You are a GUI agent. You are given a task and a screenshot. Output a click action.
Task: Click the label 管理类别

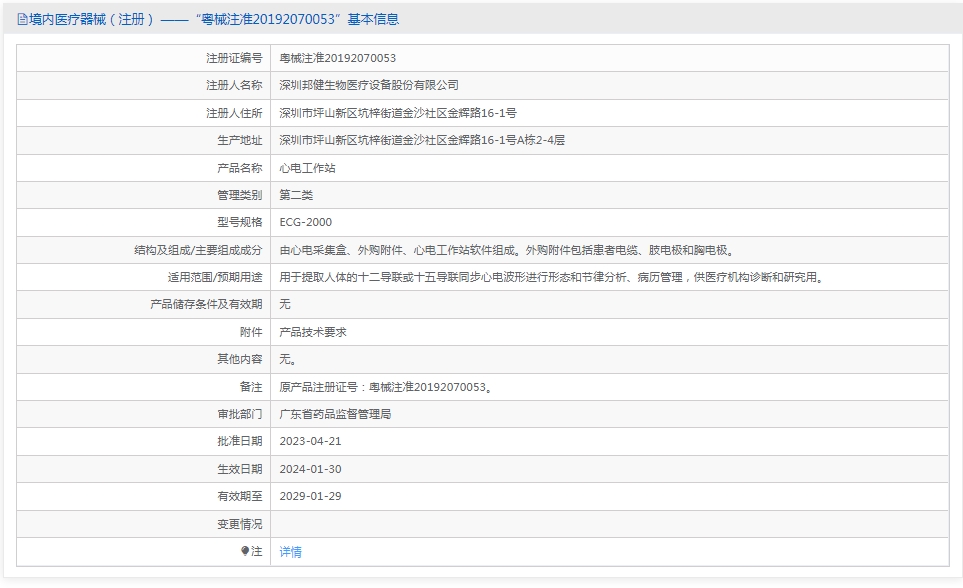coord(240,195)
